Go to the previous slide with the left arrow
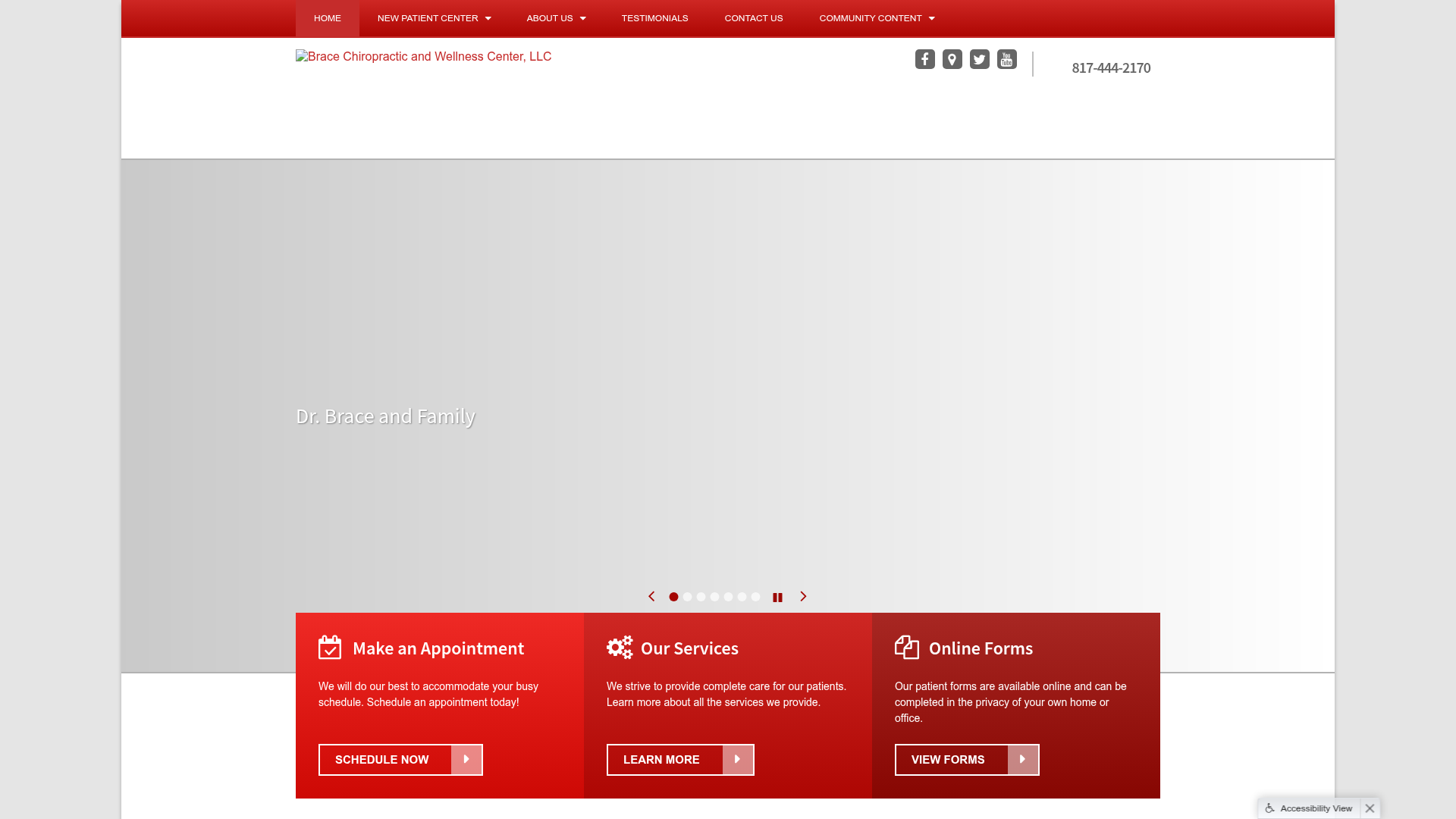The image size is (1456, 819). pyautogui.click(x=651, y=597)
